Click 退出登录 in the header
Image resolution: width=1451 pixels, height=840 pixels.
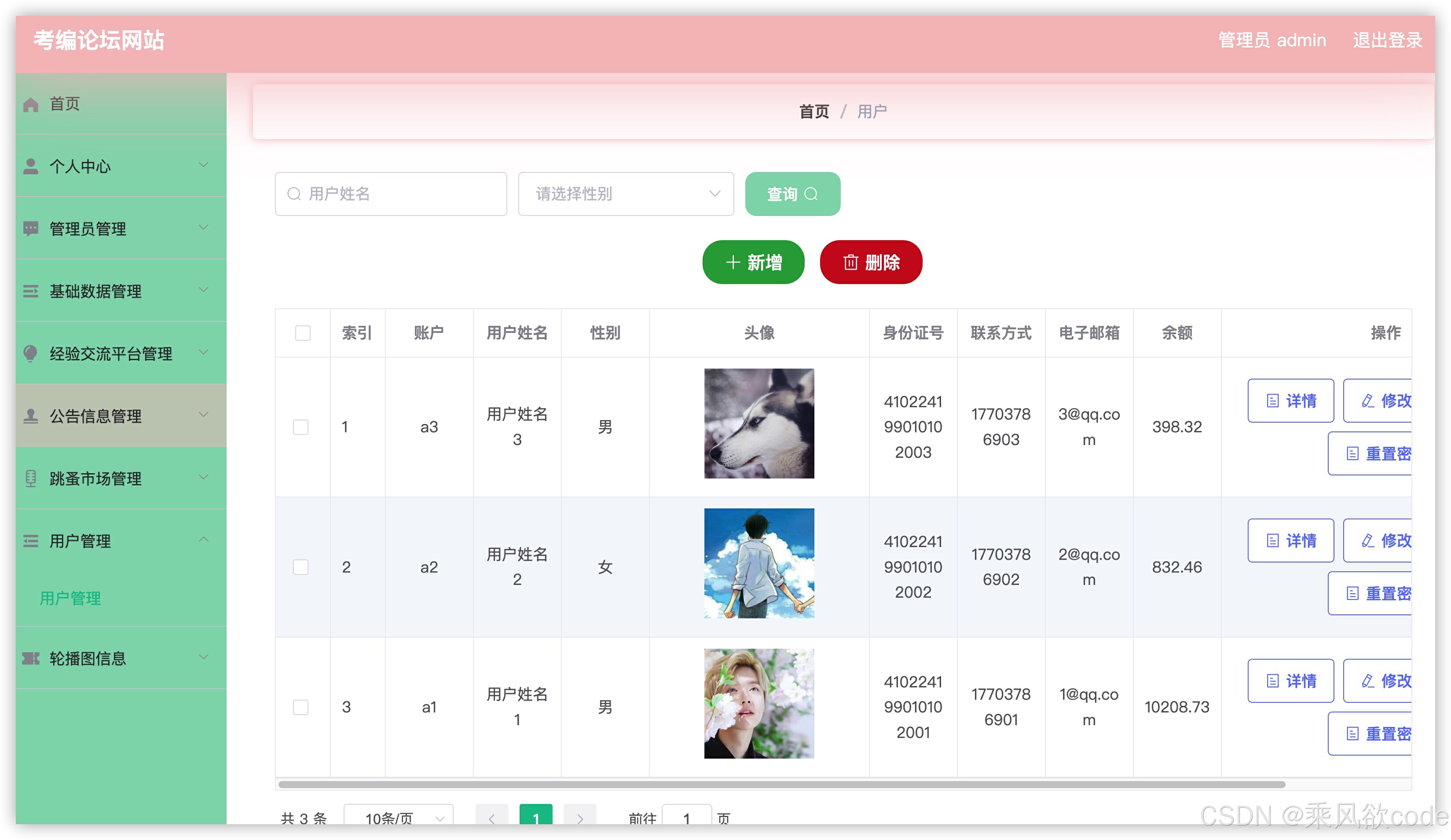click(x=1387, y=40)
